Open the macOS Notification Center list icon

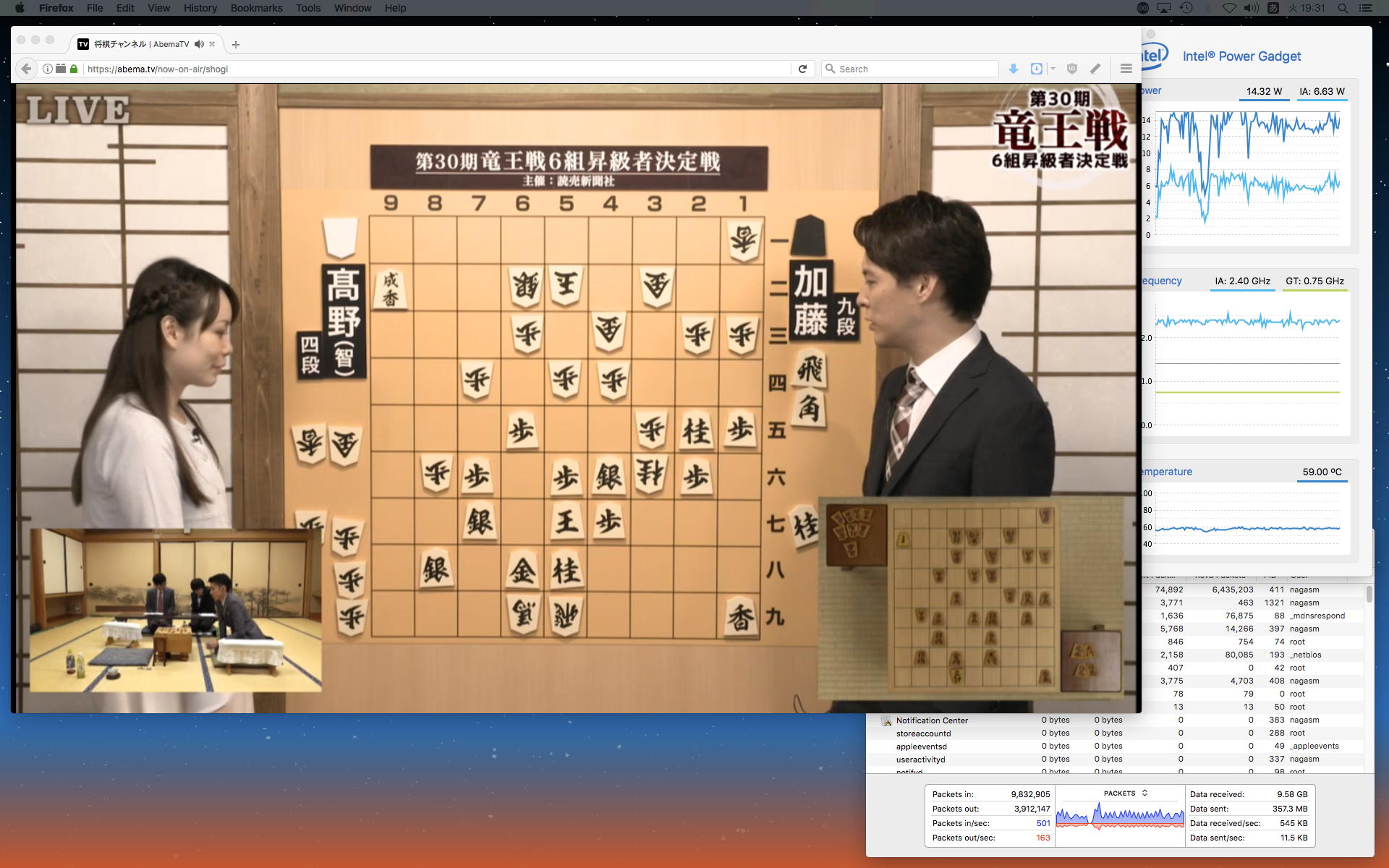tap(1365, 8)
